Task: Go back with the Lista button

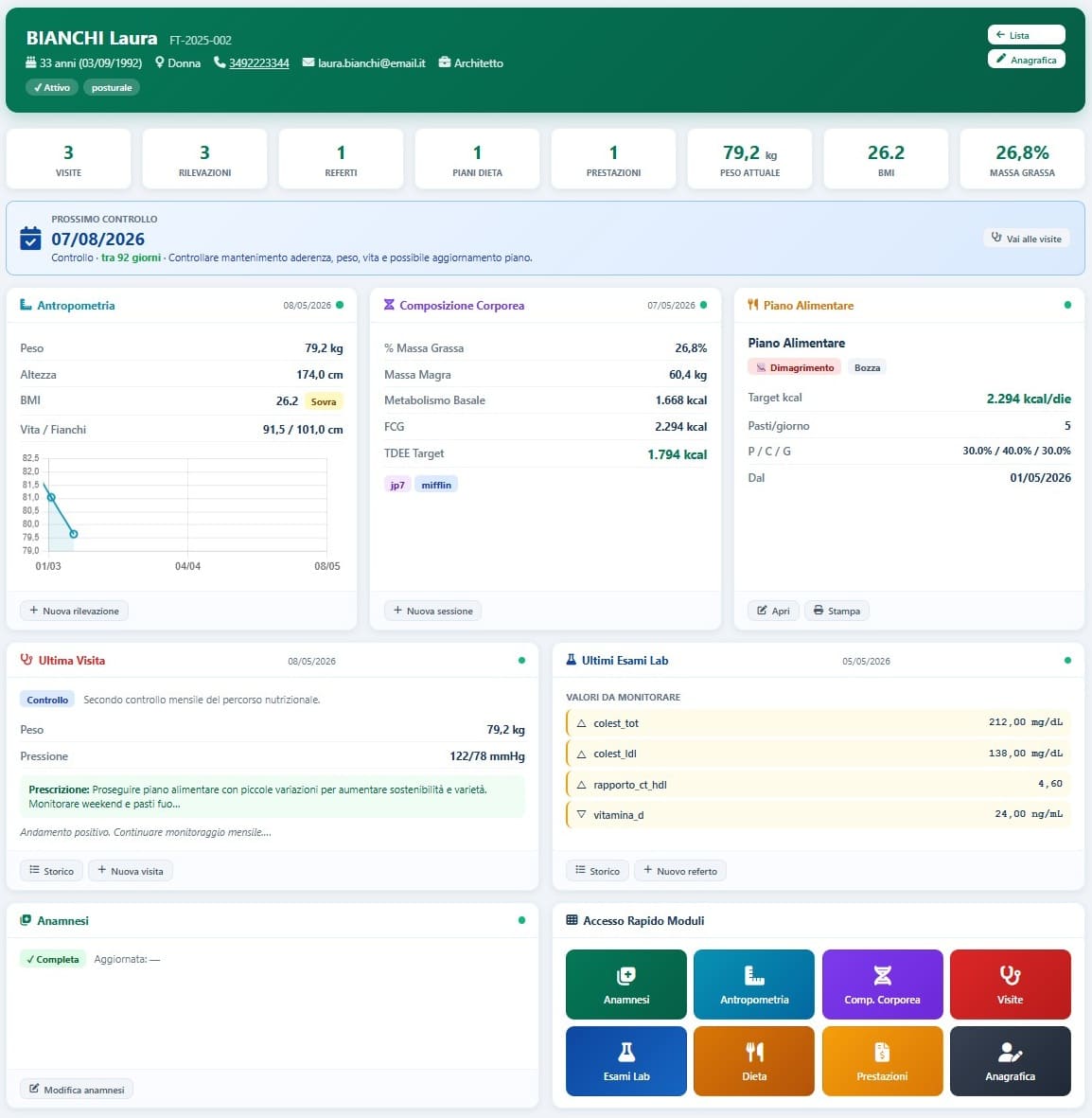Action: click(x=1027, y=35)
